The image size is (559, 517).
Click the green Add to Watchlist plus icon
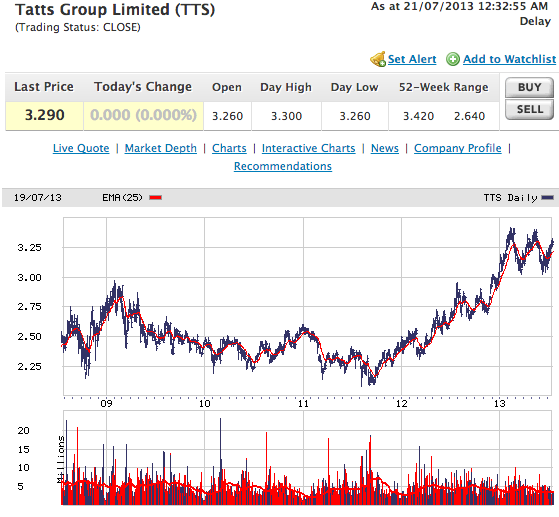(453, 59)
